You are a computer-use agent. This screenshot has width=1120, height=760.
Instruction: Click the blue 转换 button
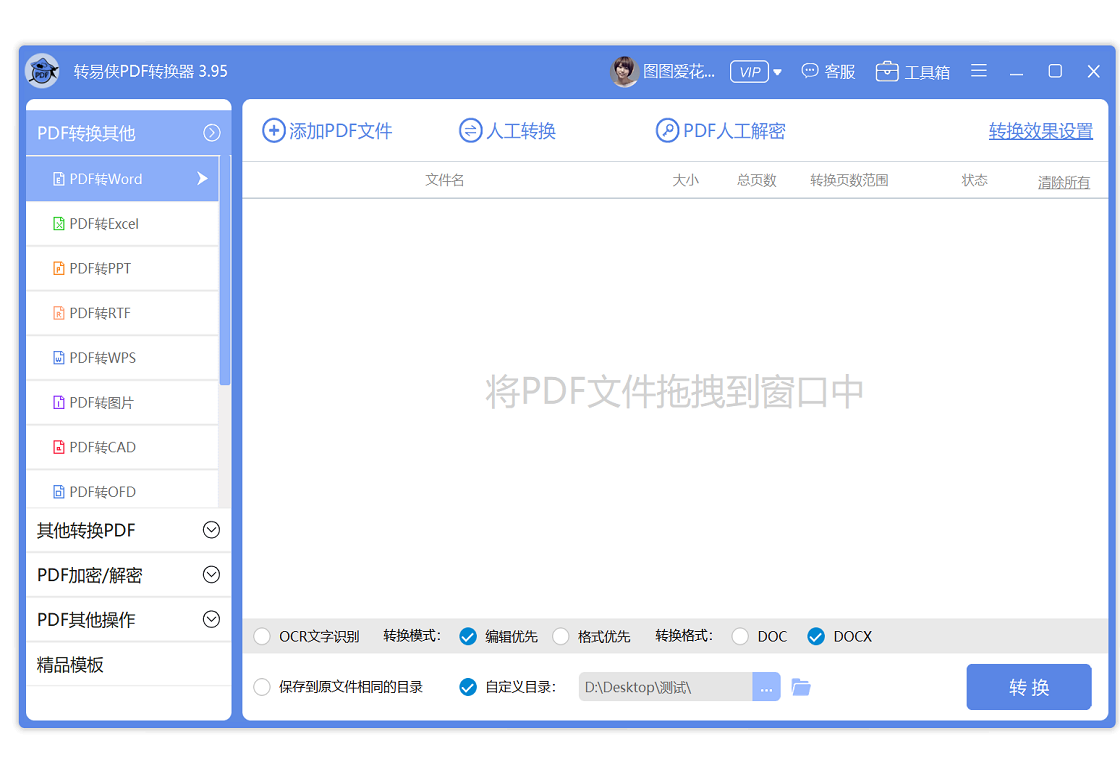[1029, 687]
